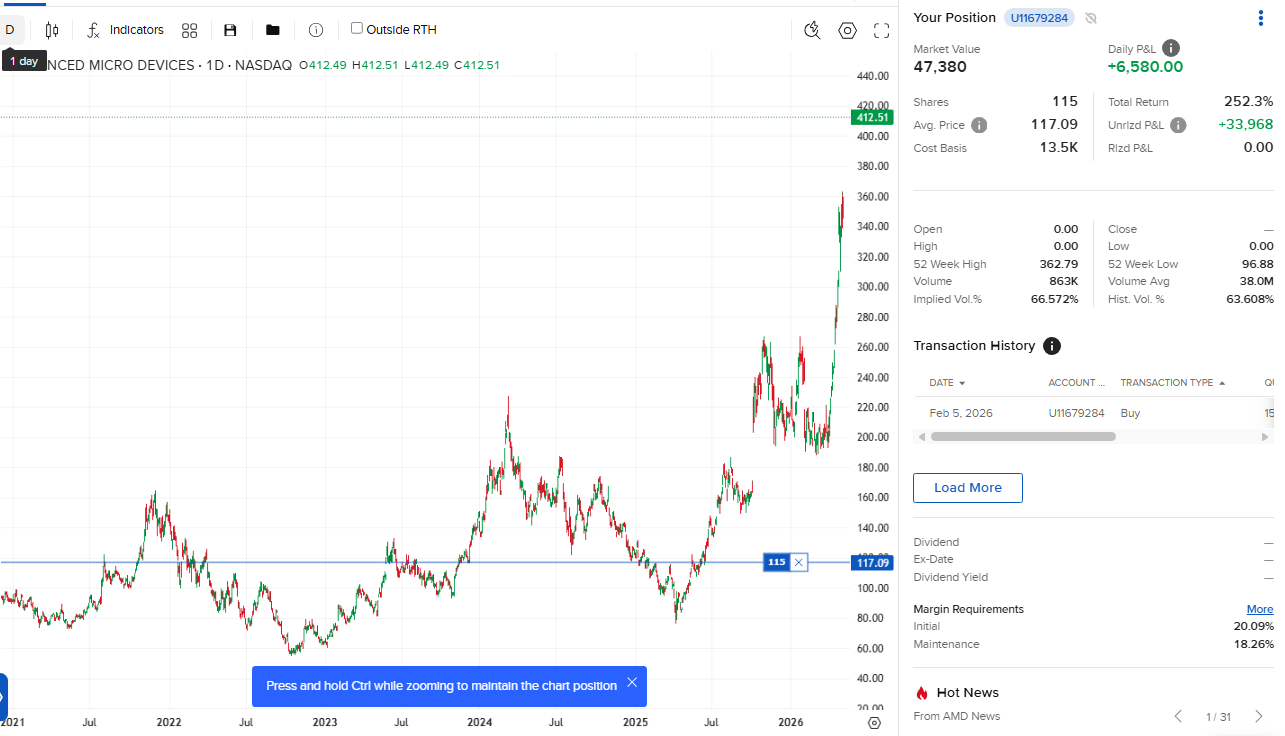Sort transactions by DATE column arrow
The height and width of the screenshot is (736, 1285).
[962, 383]
